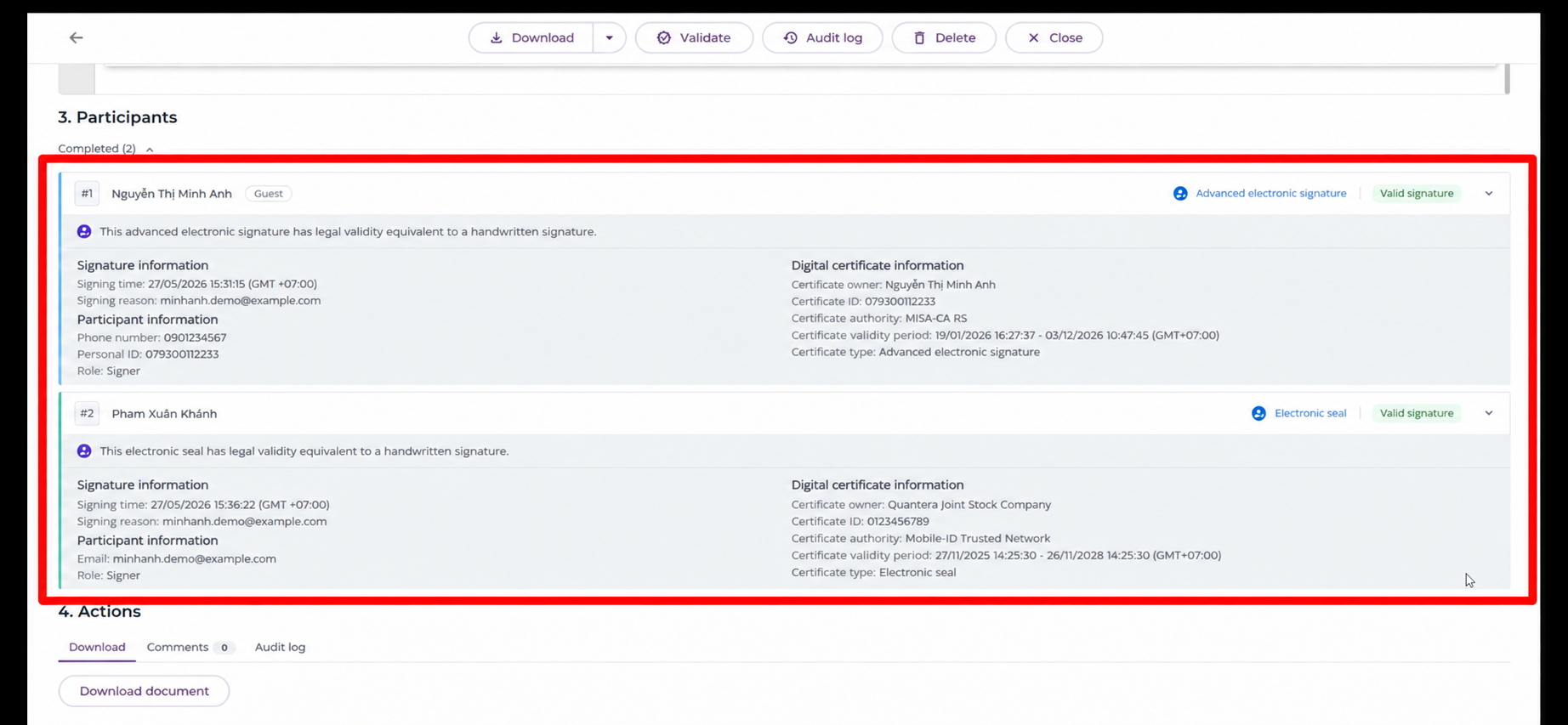Click the Electronic seal icon
1568x725 pixels.
click(1258, 413)
